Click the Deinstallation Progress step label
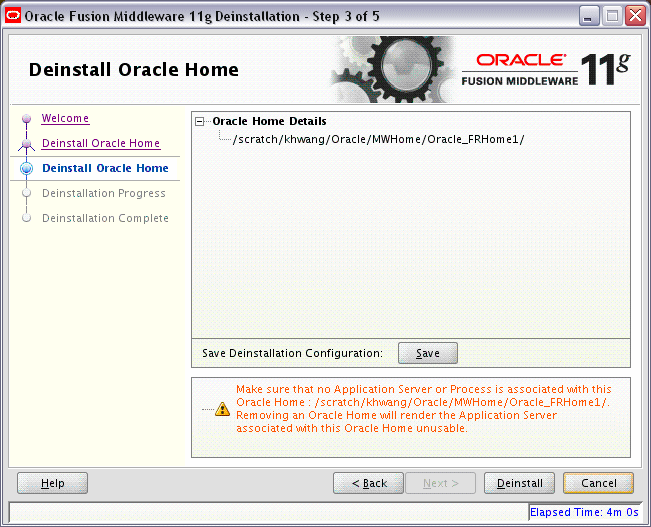The height and width of the screenshot is (527, 651). pos(104,193)
